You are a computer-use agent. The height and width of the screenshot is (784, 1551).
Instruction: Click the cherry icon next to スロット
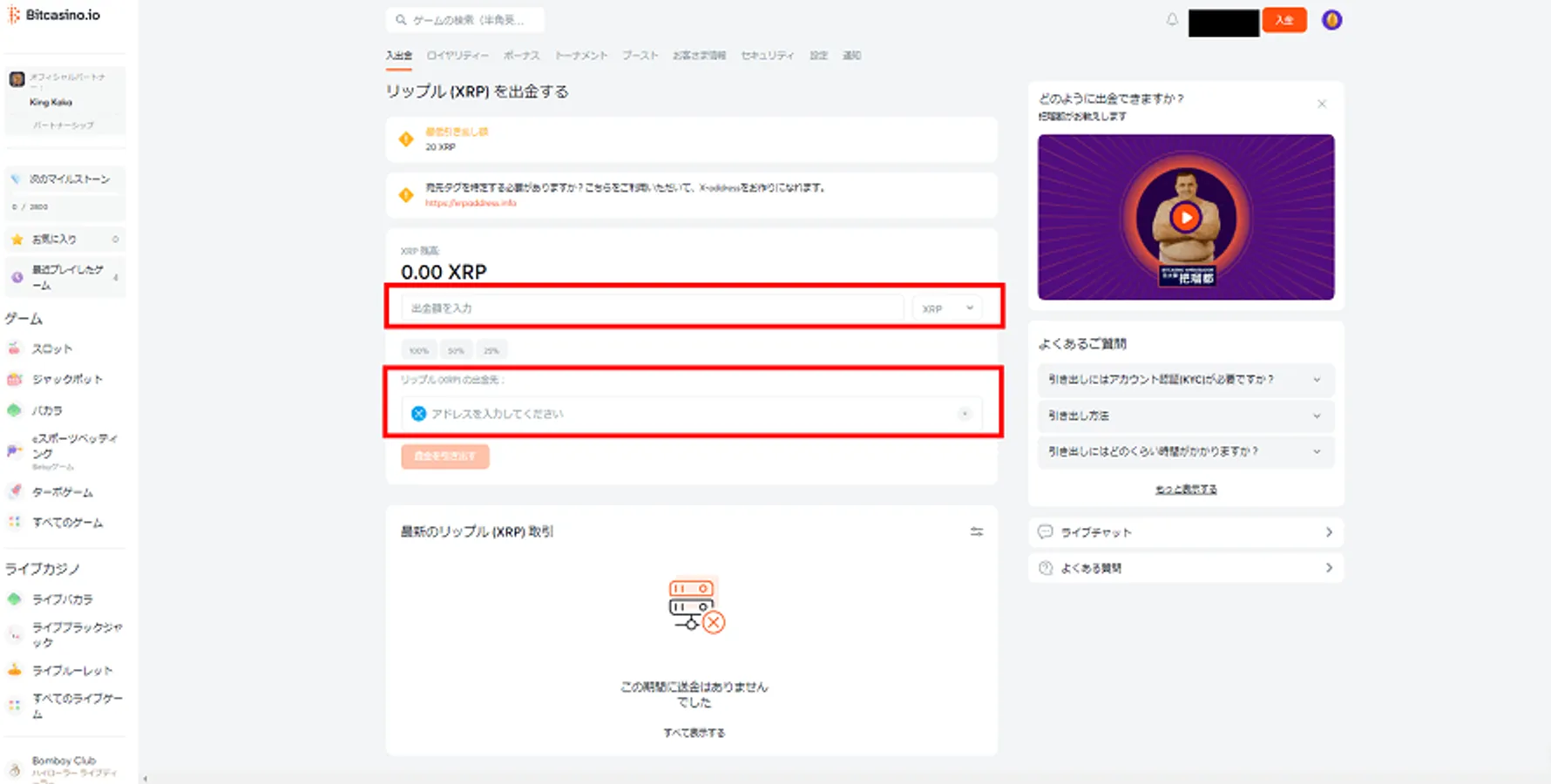tap(14, 348)
